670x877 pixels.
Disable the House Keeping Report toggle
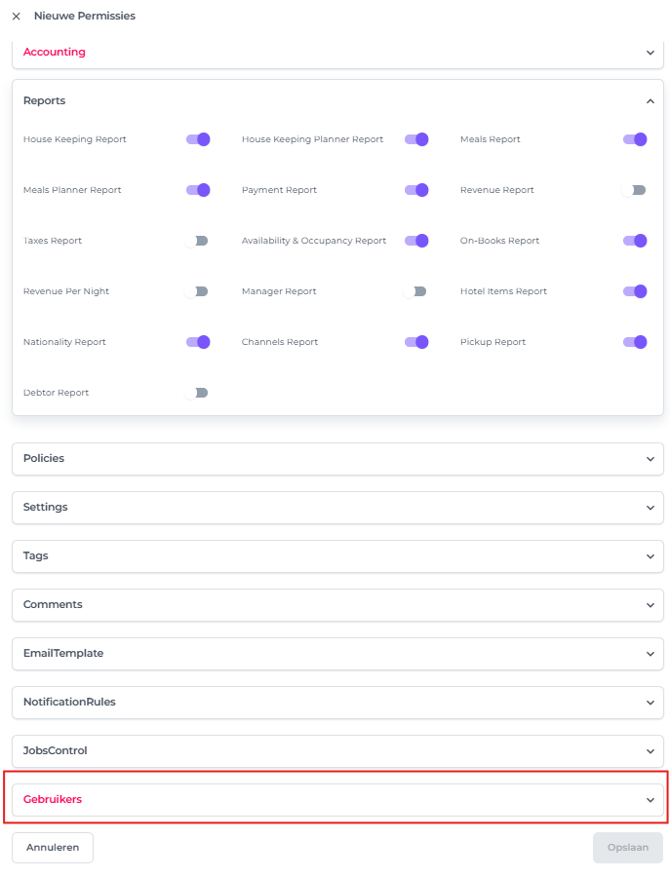[198, 139]
